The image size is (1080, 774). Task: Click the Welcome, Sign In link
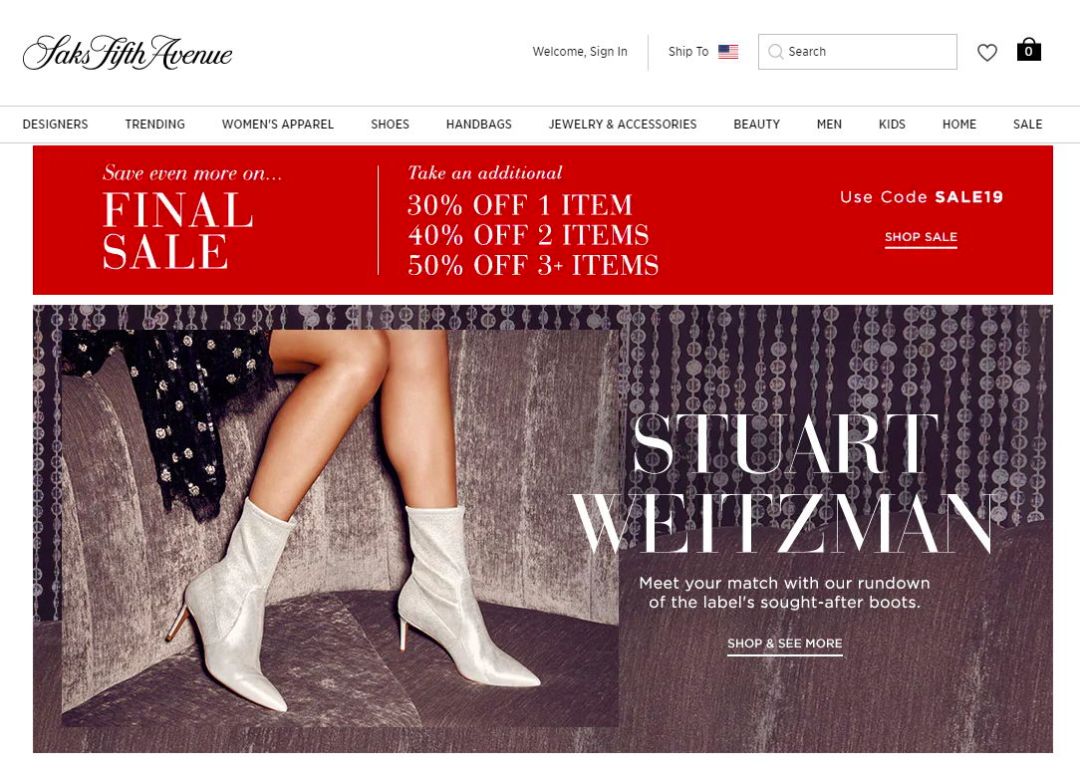580,52
